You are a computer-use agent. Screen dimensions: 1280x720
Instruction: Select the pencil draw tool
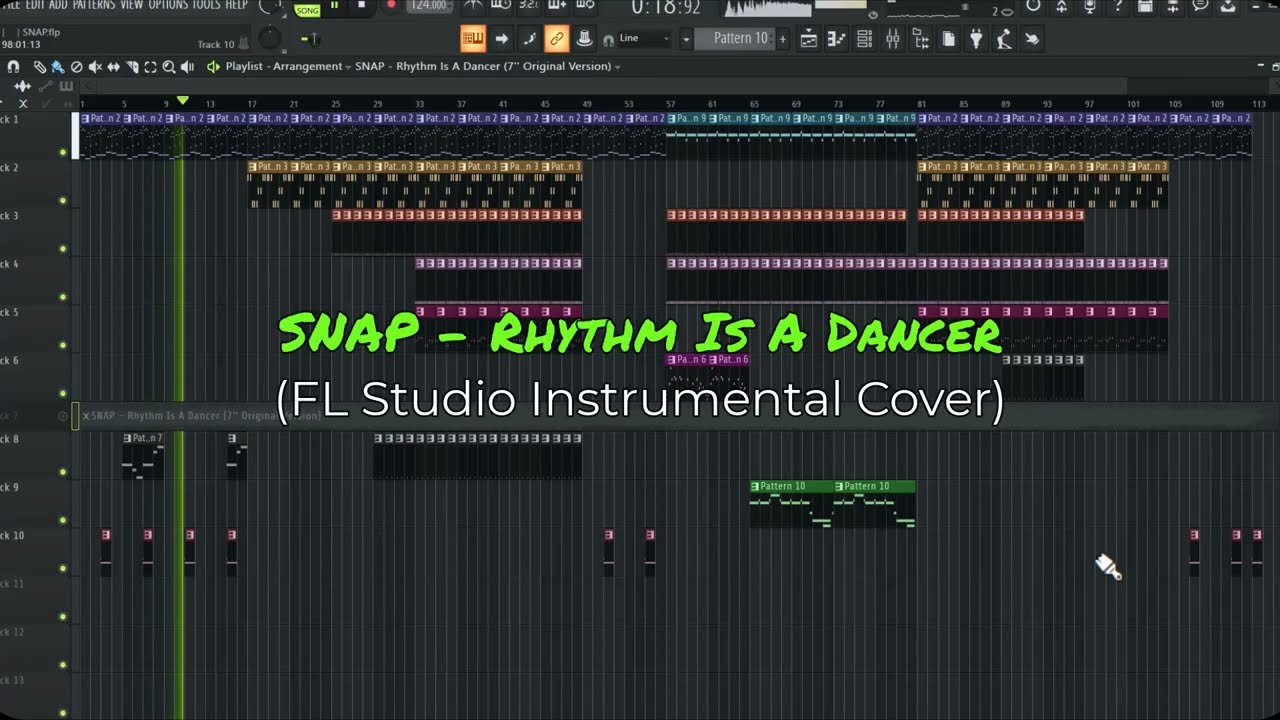tap(39, 67)
